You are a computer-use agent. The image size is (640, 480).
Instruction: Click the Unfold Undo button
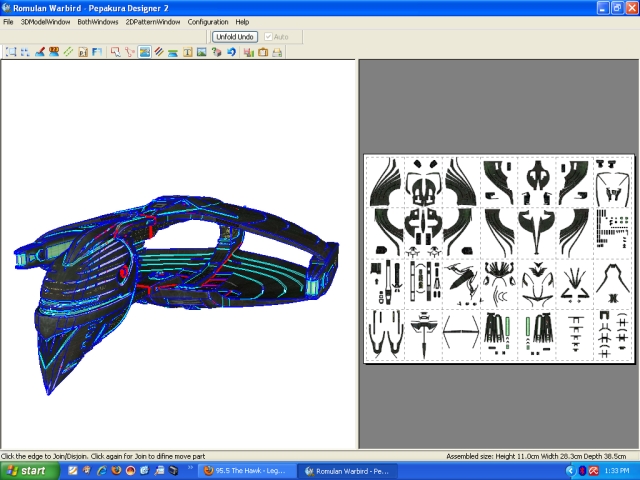tap(235, 37)
